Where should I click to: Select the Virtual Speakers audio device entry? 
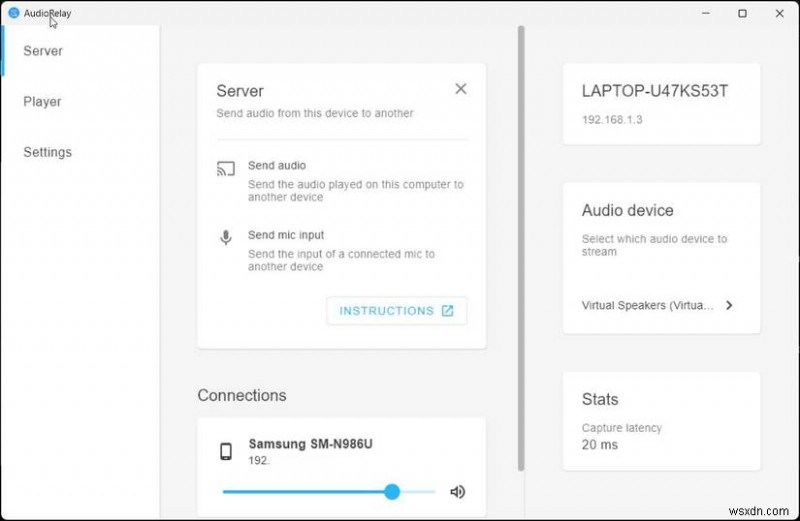click(x=657, y=305)
